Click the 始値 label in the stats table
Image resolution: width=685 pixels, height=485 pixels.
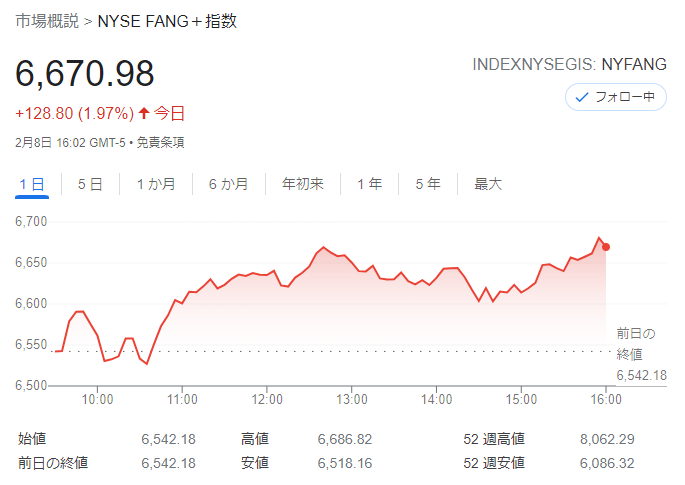(32, 439)
